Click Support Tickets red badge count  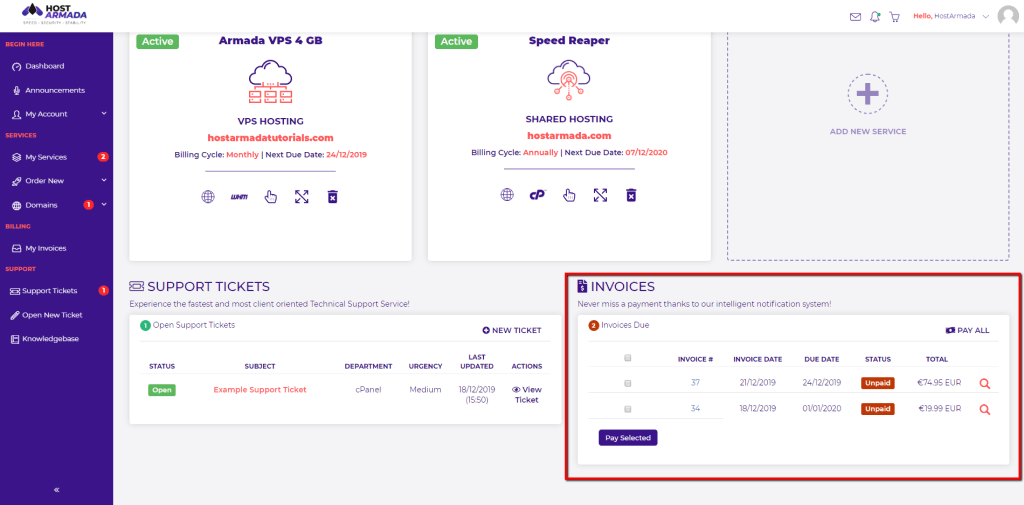(x=103, y=290)
